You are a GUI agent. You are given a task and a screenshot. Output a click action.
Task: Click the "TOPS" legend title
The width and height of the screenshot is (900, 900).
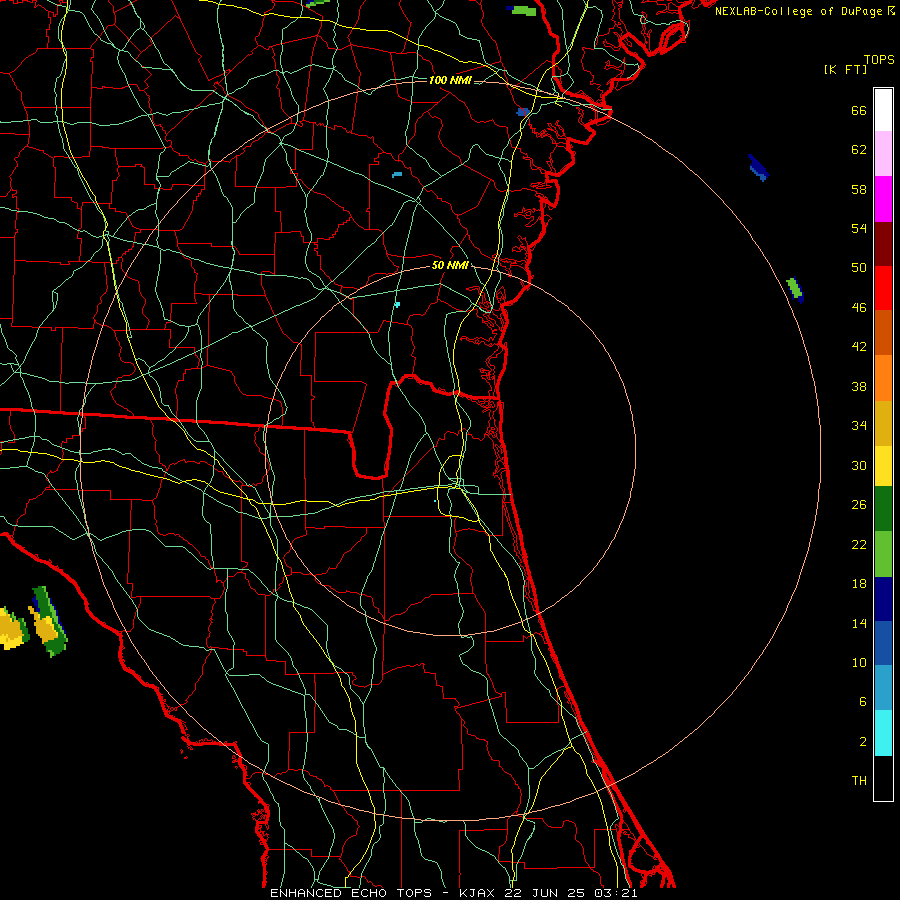click(879, 60)
